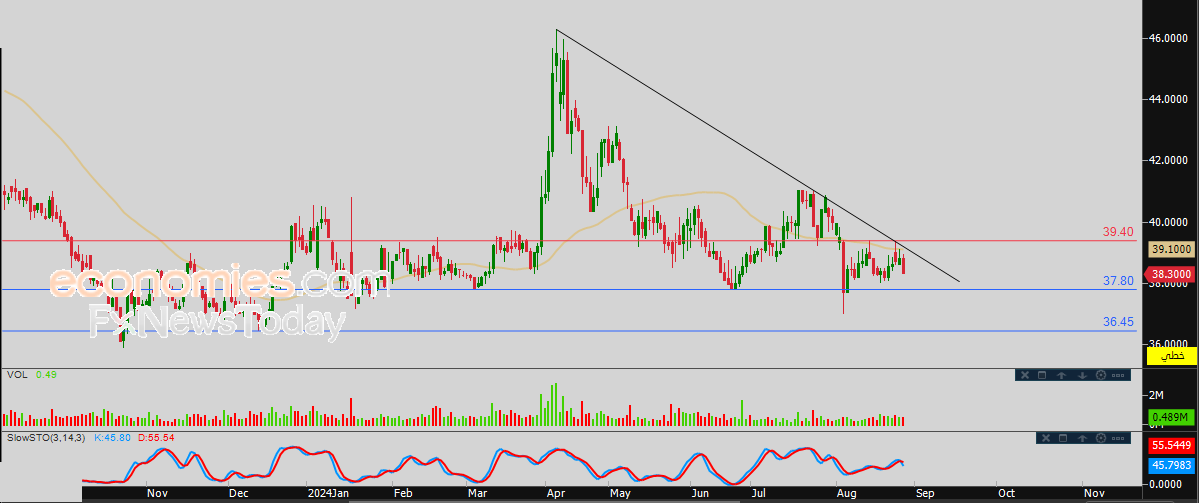Select the 39.1000 moving average price tag

pos(1171,249)
